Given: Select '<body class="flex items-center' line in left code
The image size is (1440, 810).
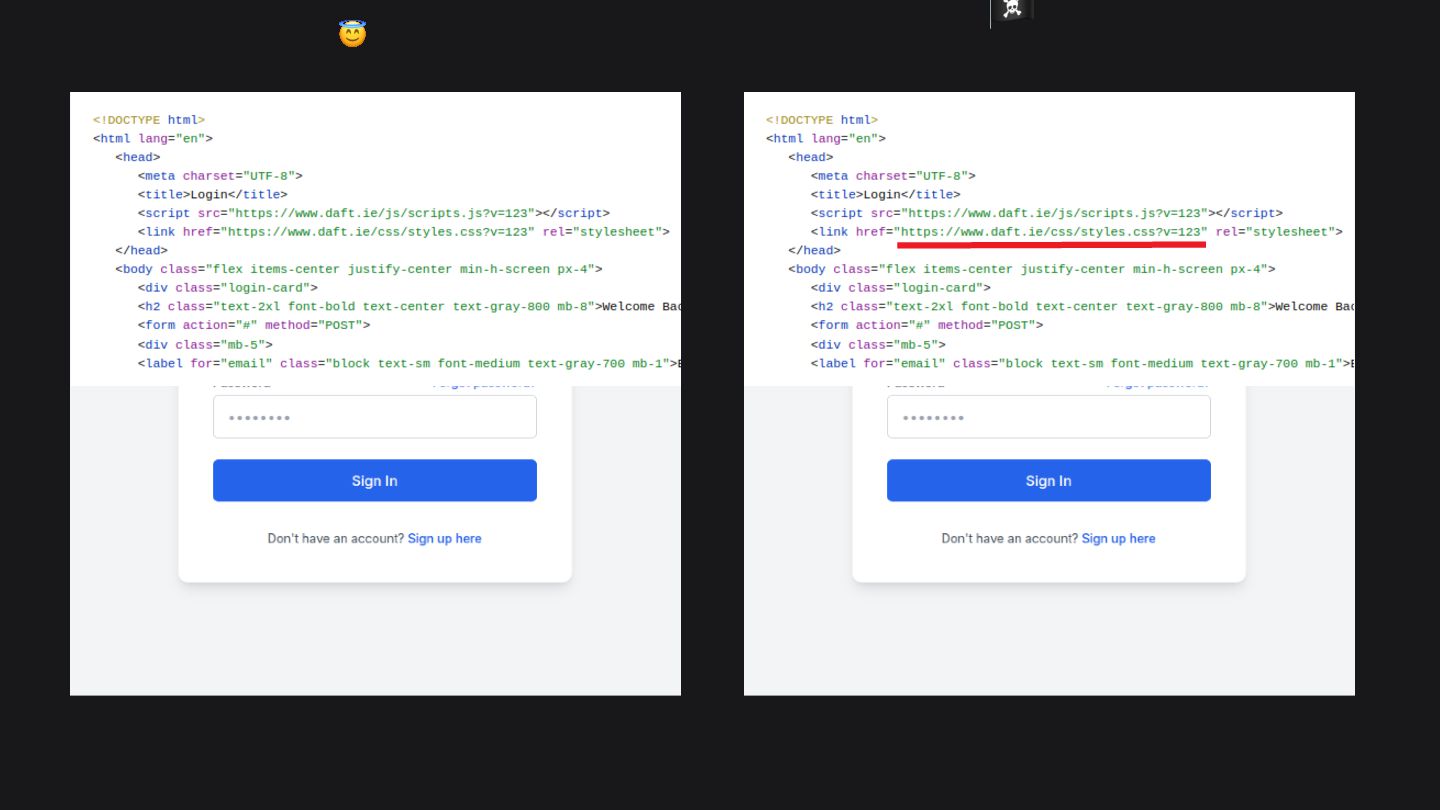Looking at the screenshot, I should tap(359, 269).
